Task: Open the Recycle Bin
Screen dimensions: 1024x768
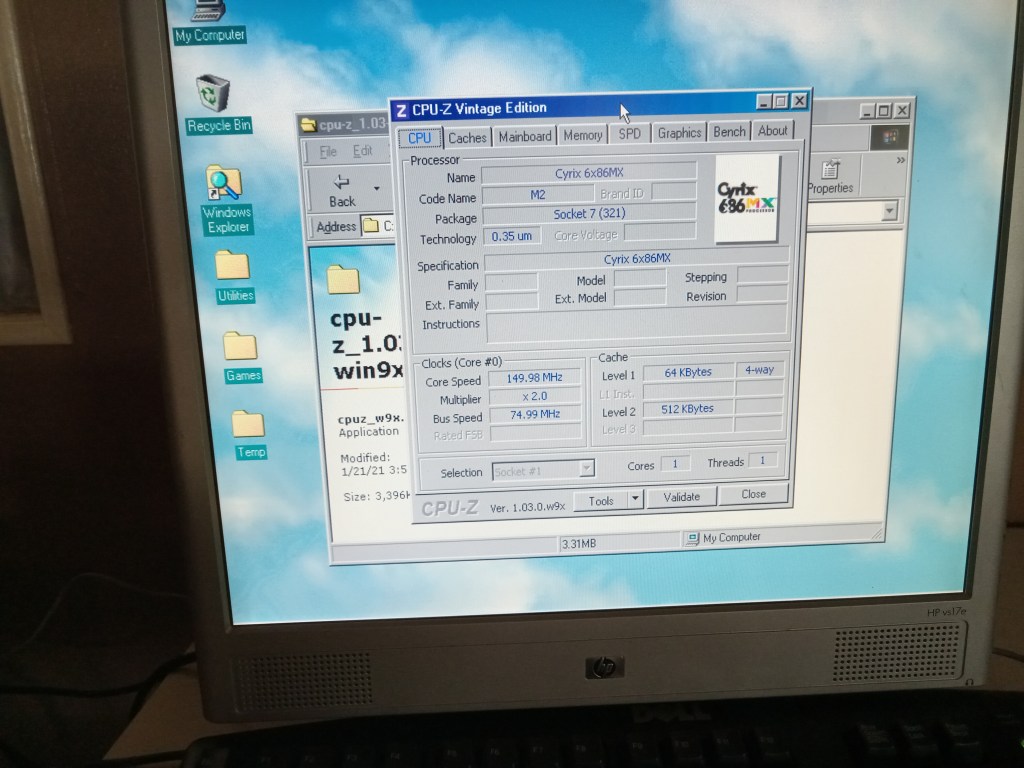Action: point(213,95)
